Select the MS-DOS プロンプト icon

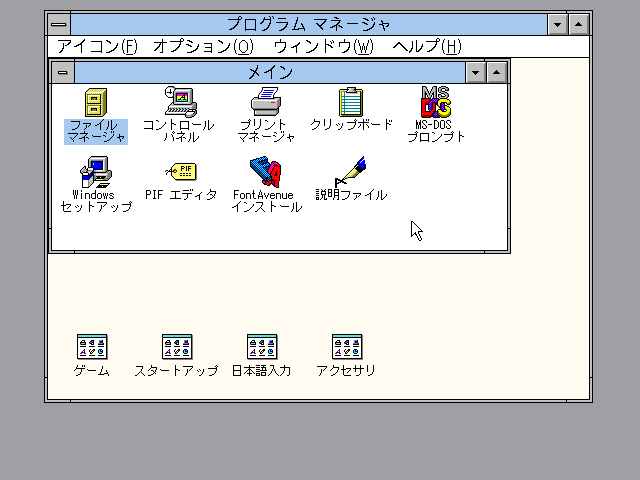[x=436, y=102]
